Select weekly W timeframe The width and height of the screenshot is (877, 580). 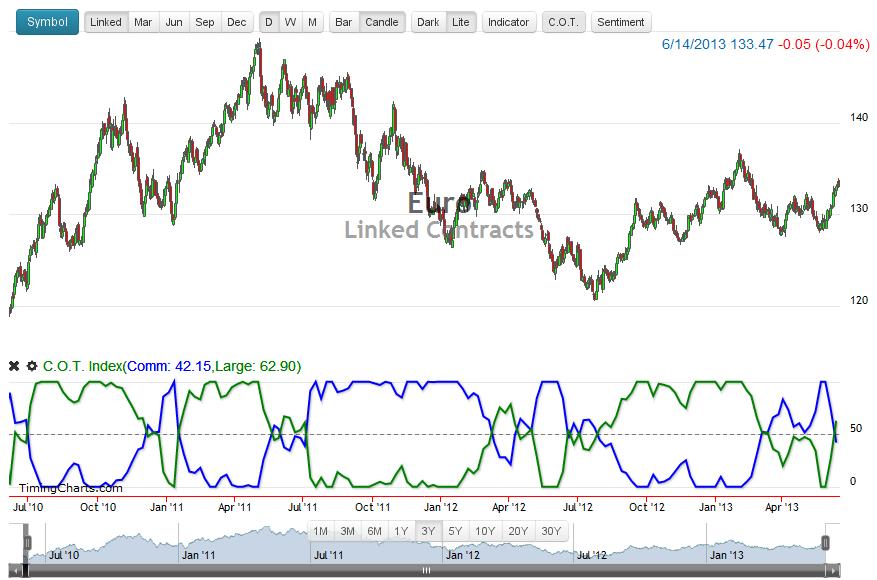point(290,22)
